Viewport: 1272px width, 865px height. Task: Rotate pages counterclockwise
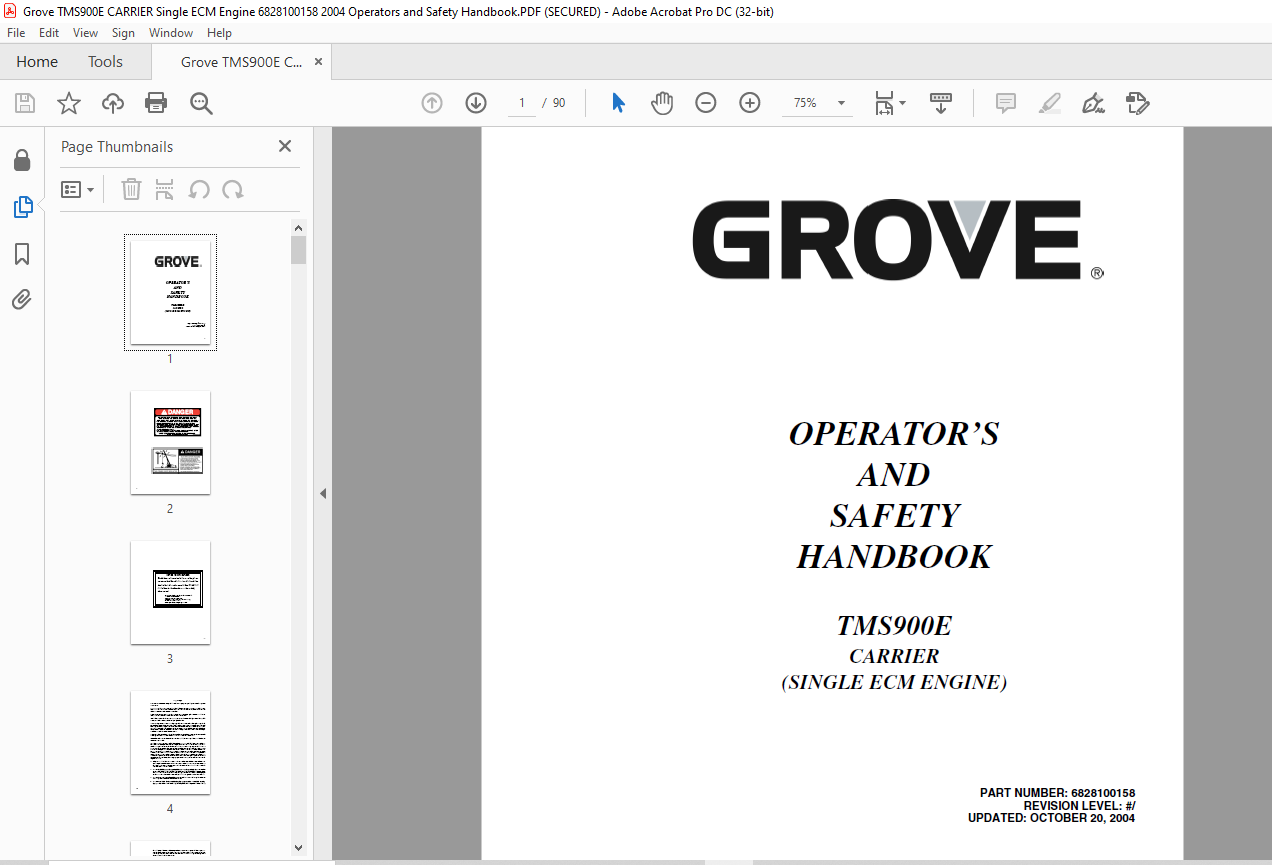(x=199, y=189)
